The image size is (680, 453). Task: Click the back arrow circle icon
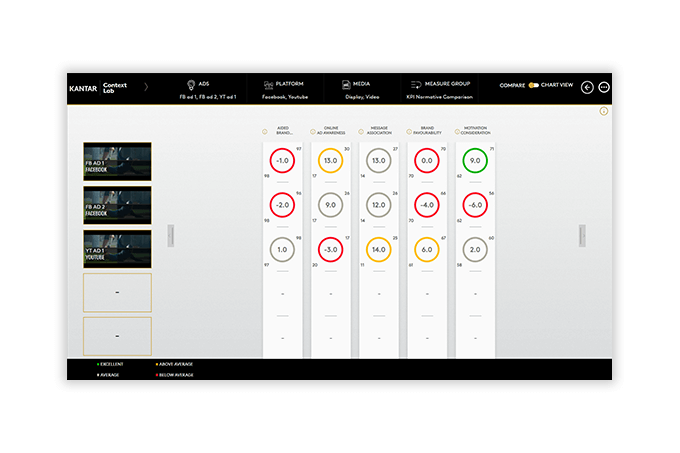[587, 87]
